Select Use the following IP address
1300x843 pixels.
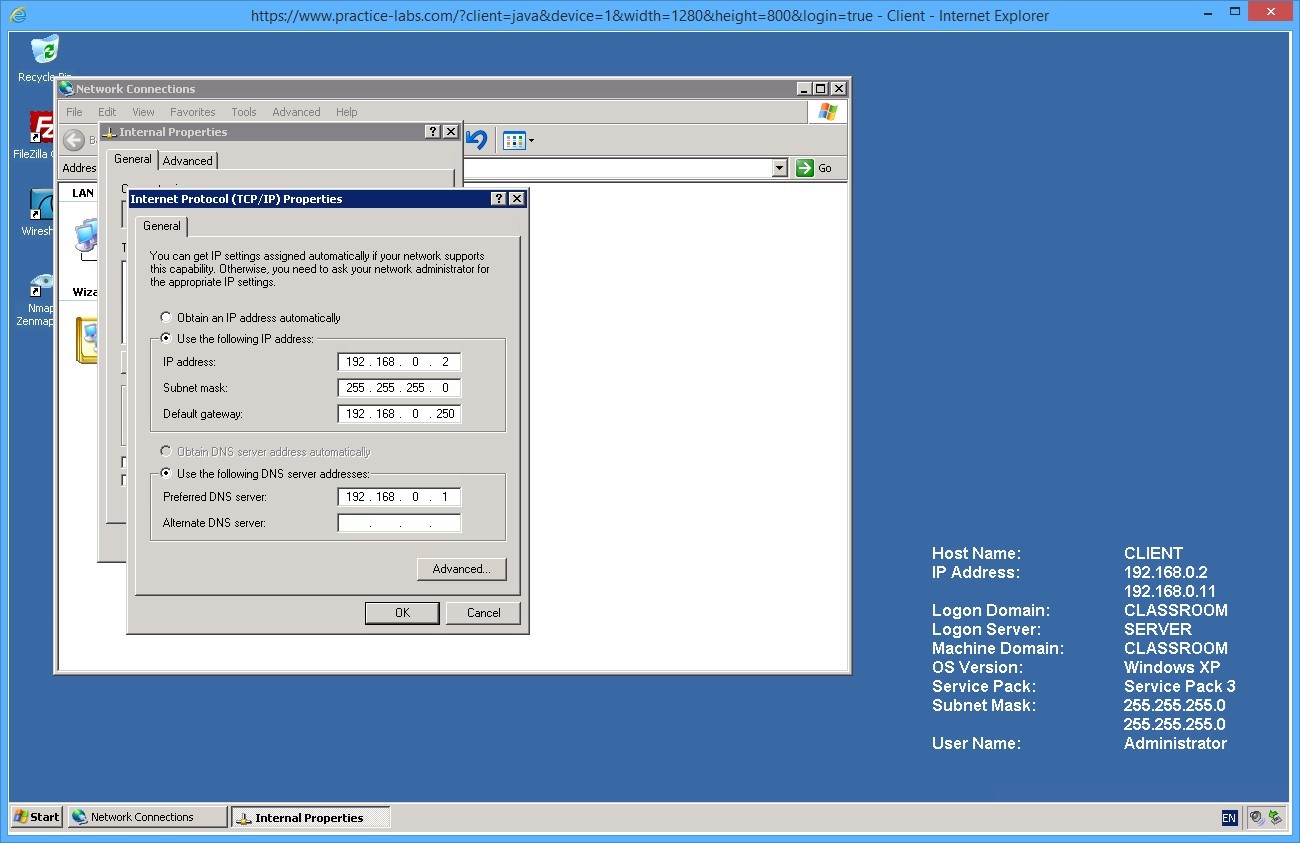(x=166, y=337)
